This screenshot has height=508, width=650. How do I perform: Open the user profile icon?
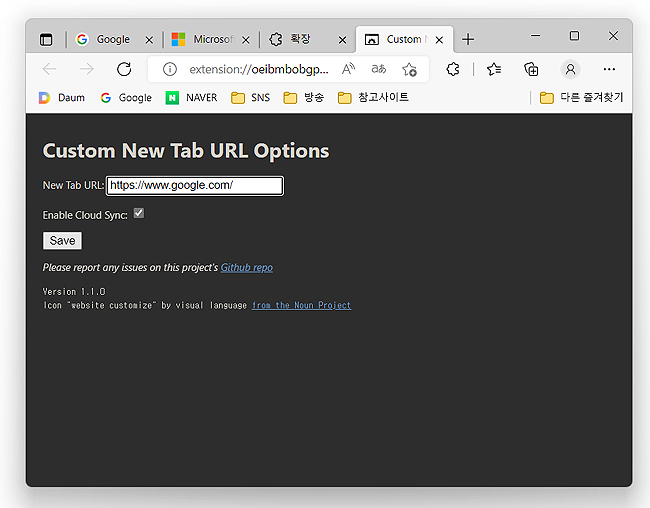point(570,69)
